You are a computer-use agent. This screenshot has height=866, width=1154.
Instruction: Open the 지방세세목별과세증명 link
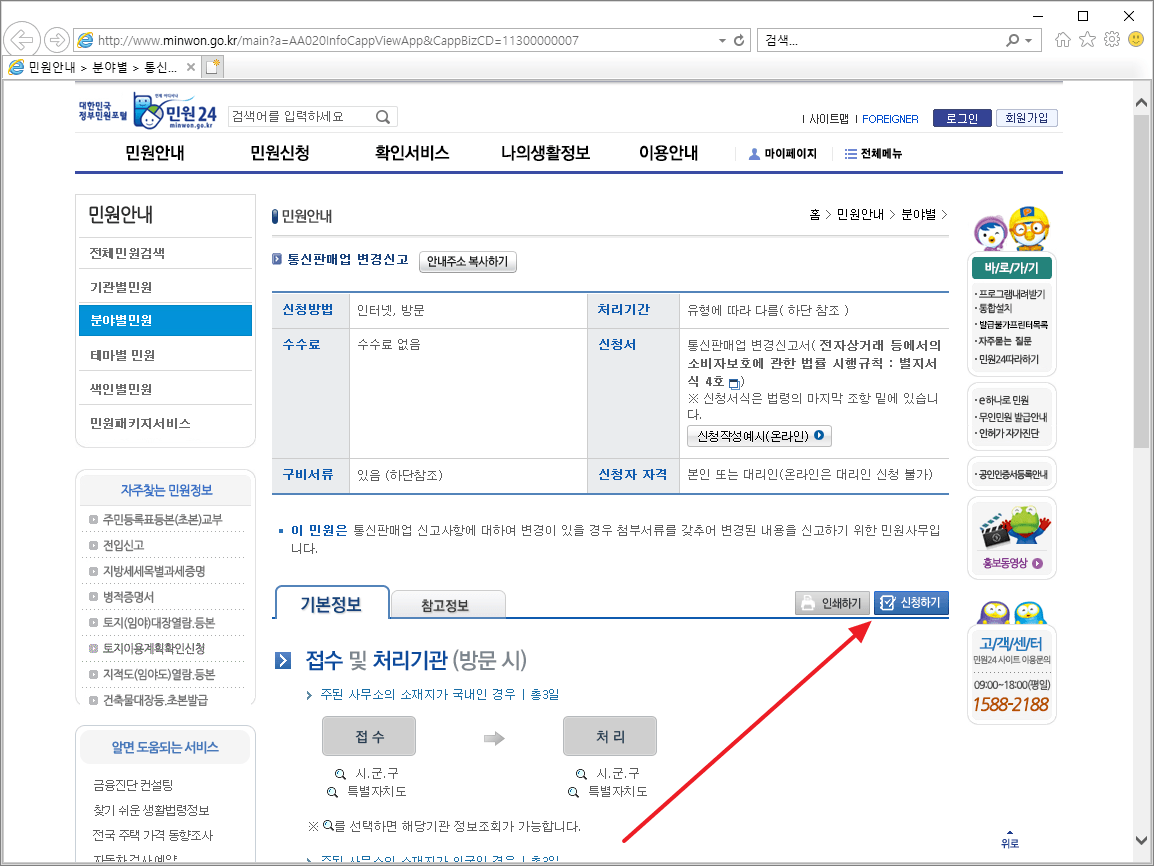pyautogui.click(x=154, y=571)
